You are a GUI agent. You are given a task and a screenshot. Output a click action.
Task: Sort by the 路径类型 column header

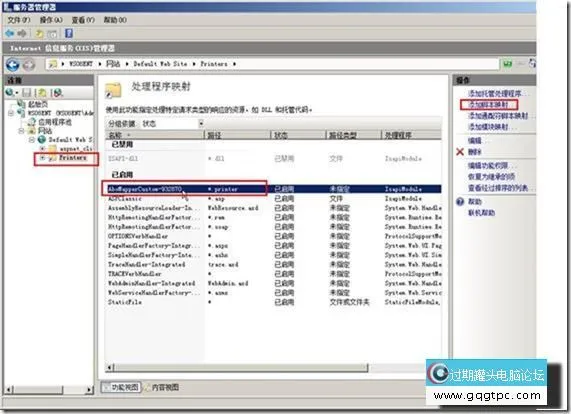pos(353,135)
